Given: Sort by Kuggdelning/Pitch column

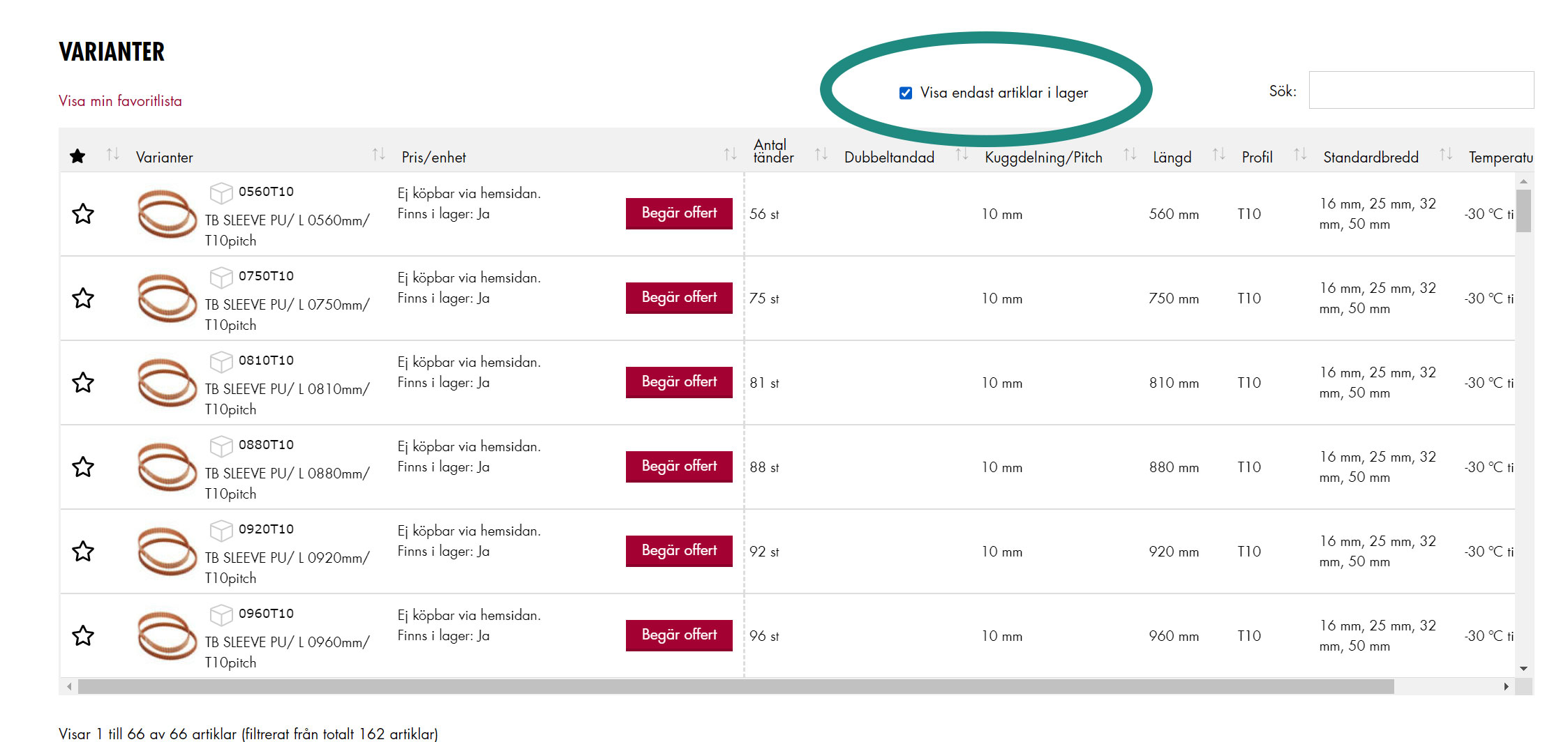Looking at the screenshot, I should [x=1043, y=157].
